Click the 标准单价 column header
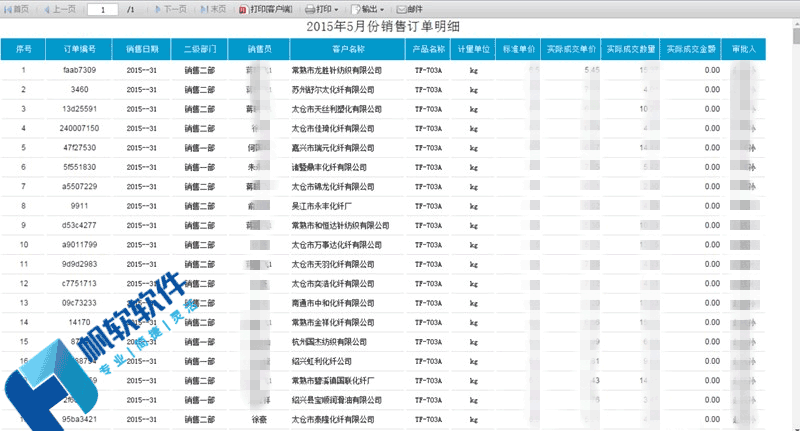Viewport: 800px width, 431px height. tap(518, 49)
